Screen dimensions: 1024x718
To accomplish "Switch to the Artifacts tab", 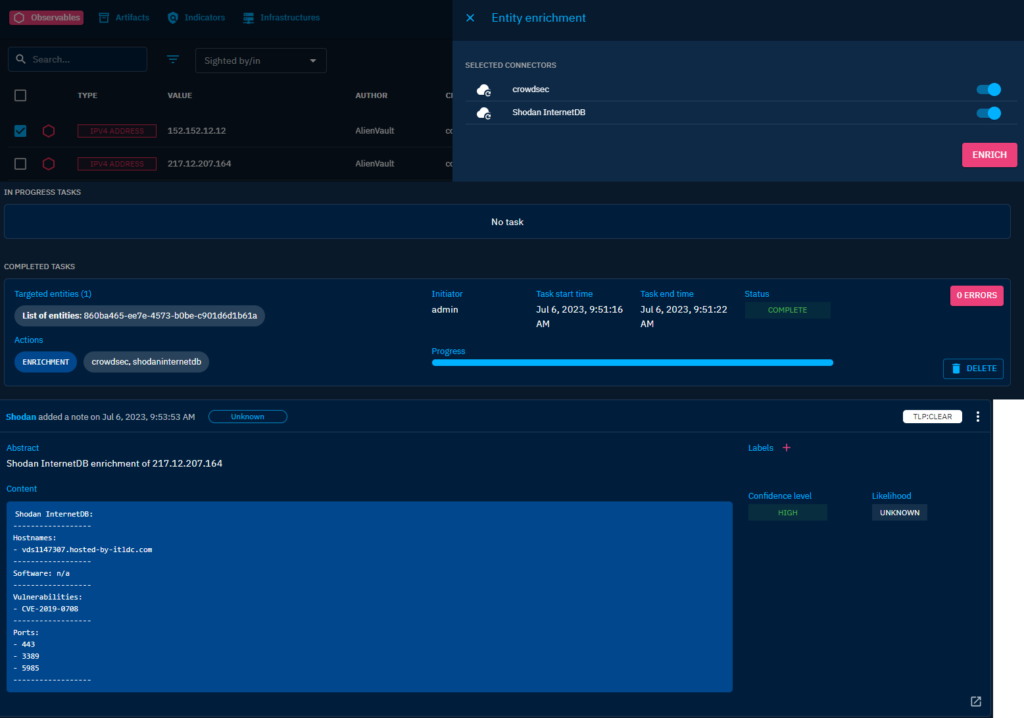I will pyautogui.click(x=123, y=17).
